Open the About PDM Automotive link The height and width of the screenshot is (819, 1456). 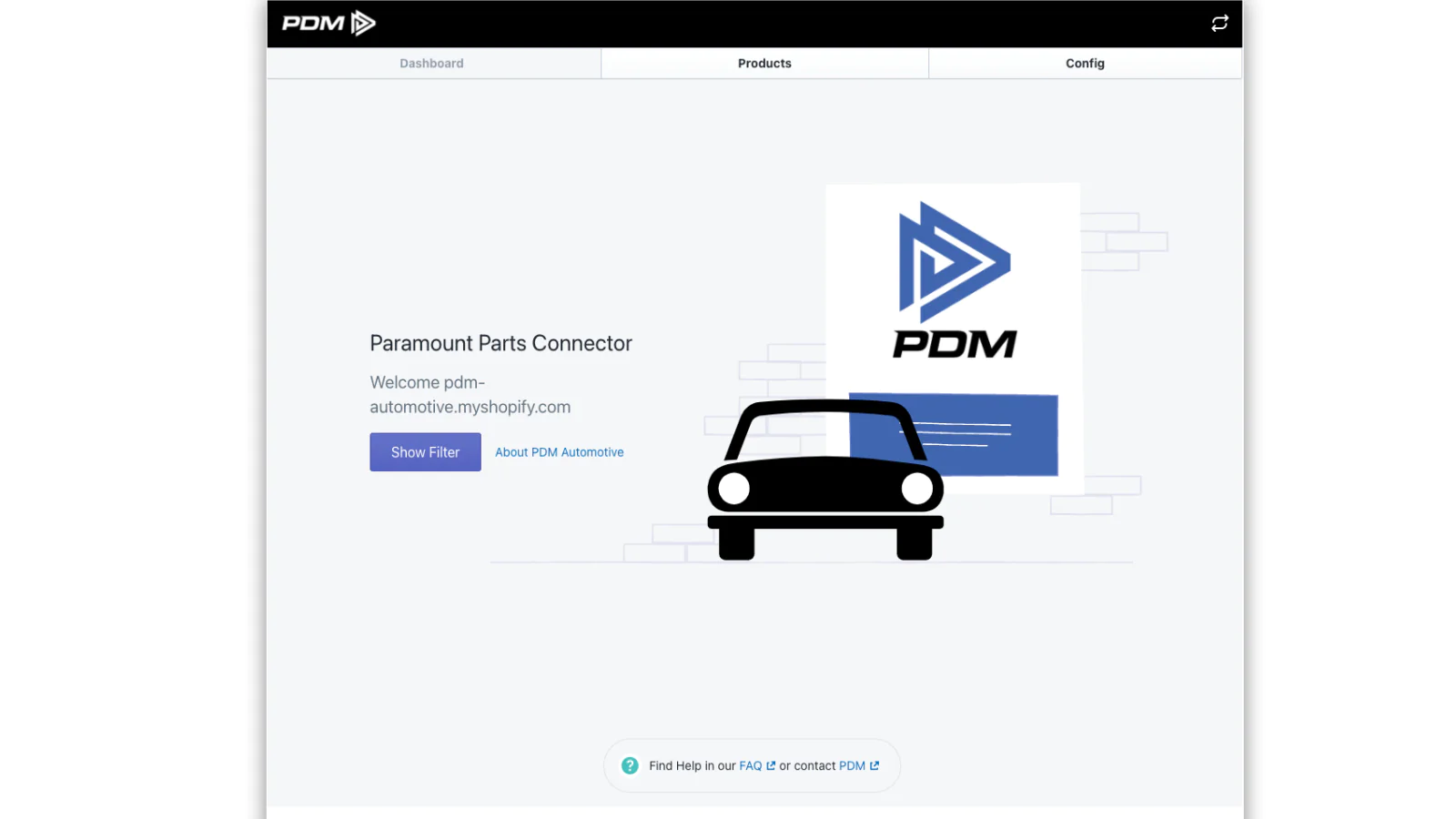pos(560,452)
